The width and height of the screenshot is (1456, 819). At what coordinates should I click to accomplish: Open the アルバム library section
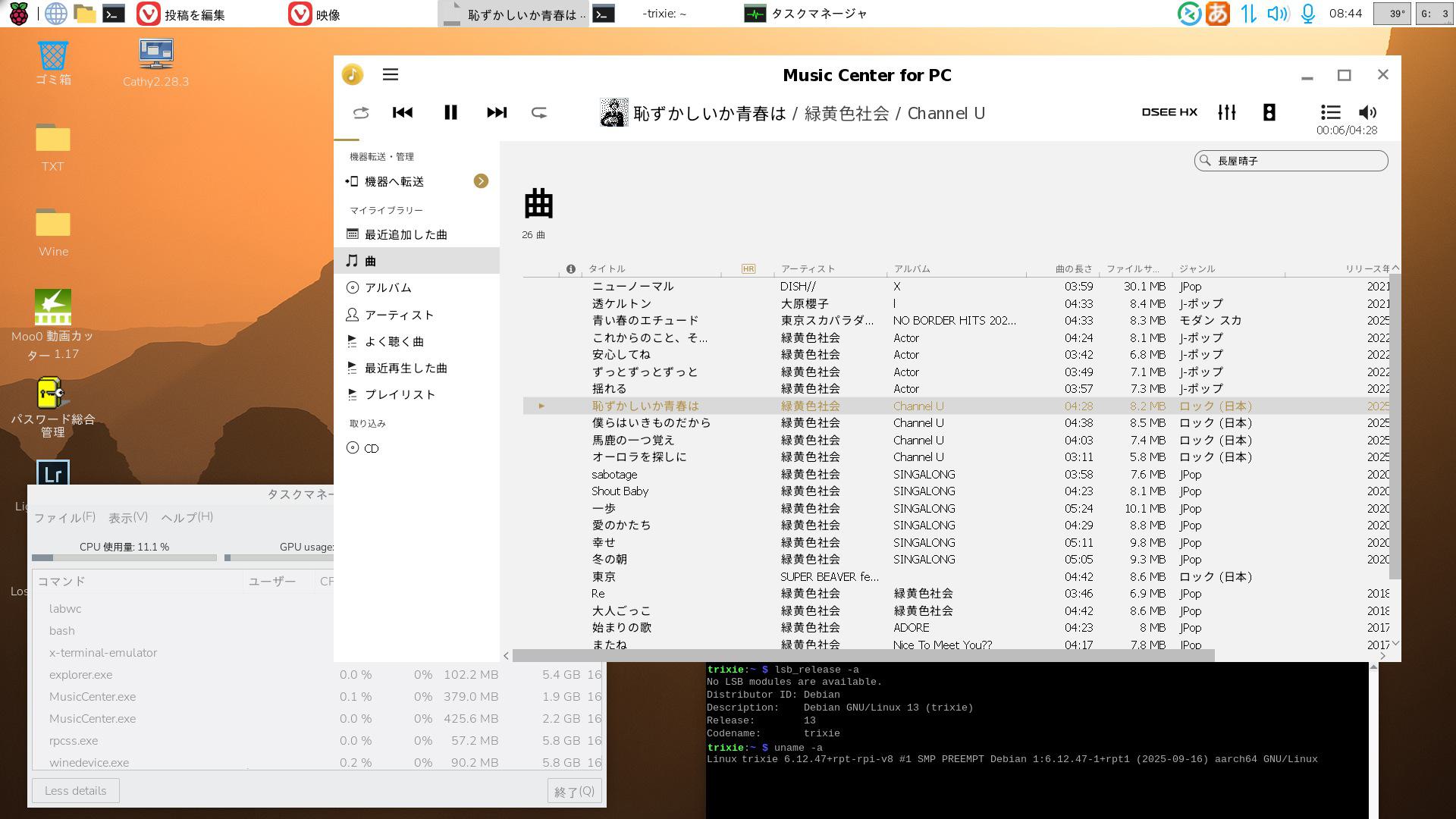388,287
